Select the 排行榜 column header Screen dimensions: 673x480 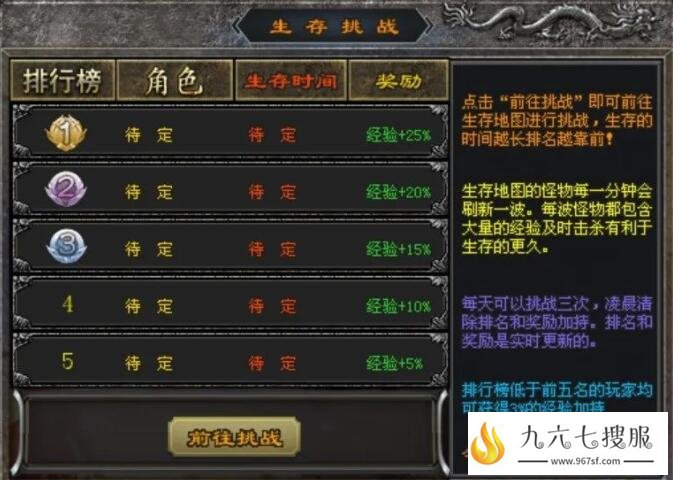63,80
